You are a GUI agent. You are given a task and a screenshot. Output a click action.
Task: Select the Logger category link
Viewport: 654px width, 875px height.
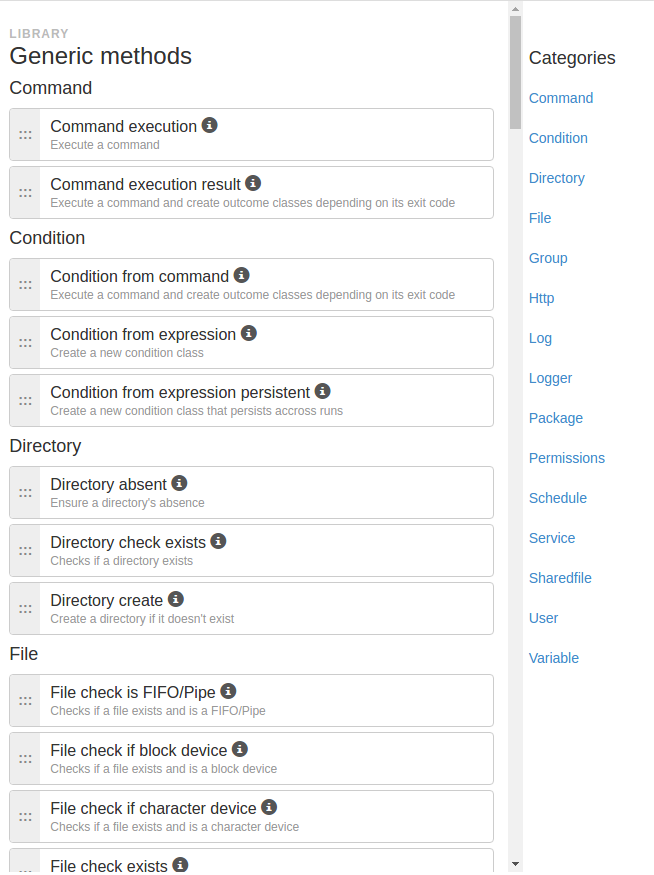[x=550, y=378]
